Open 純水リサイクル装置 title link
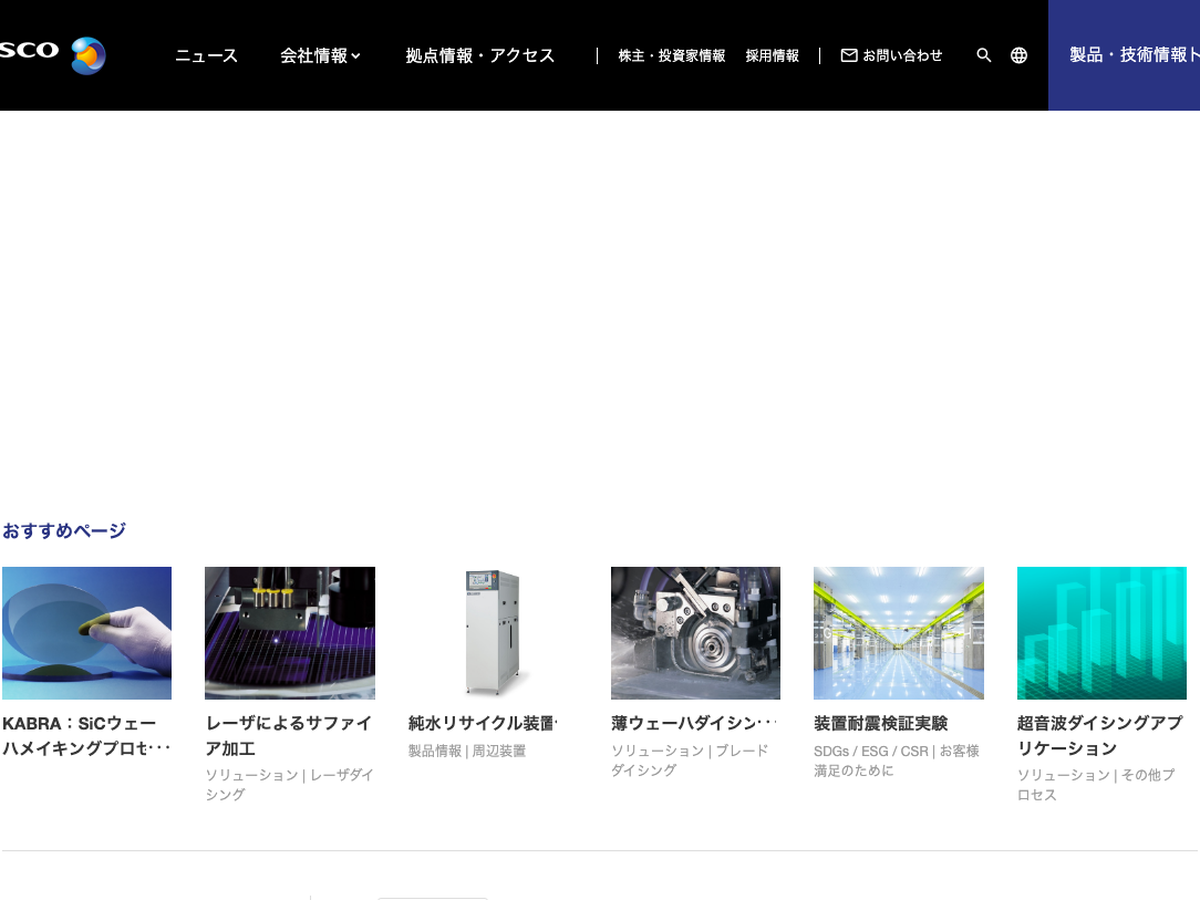 point(482,723)
